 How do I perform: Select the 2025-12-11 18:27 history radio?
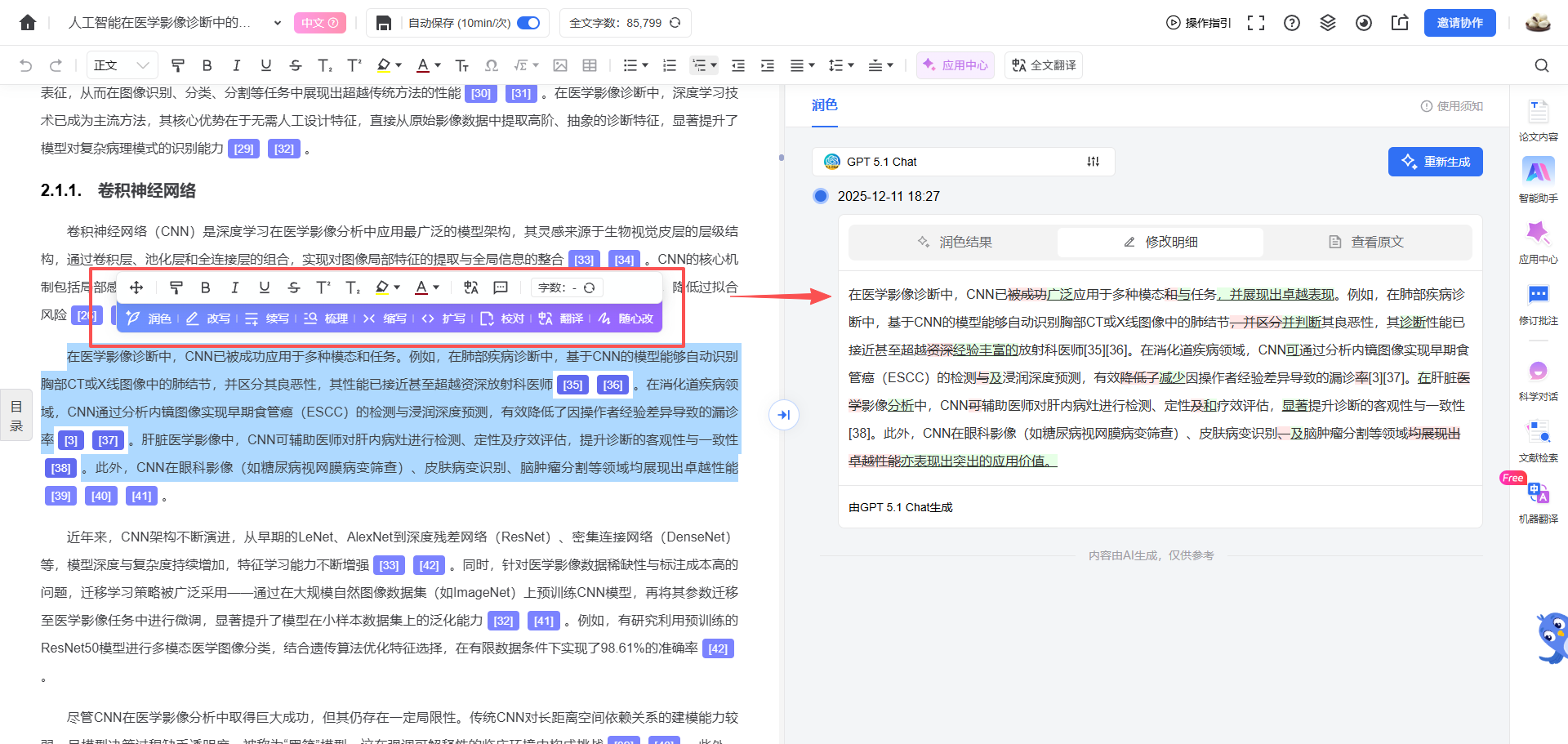pos(821,196)
